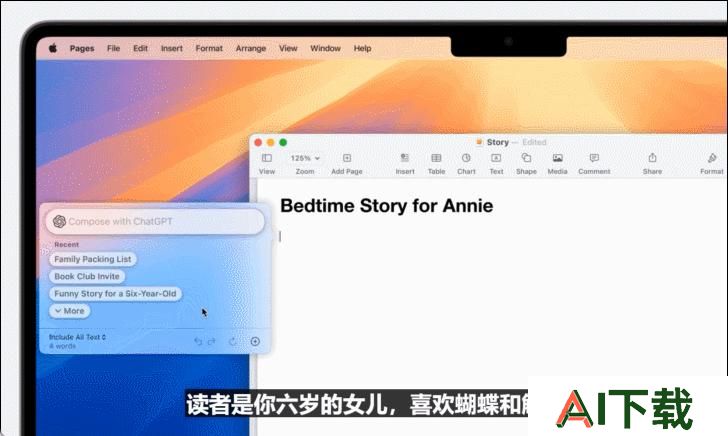
Task: Click the Add Page toolbar icon
Action: [347, 158]
